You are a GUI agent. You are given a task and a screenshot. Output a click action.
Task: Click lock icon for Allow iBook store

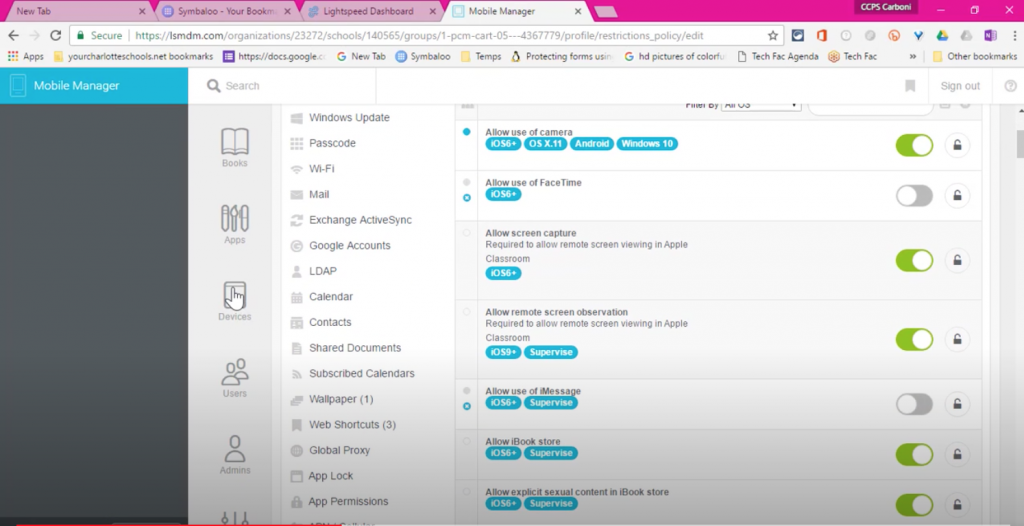[957, 454]
